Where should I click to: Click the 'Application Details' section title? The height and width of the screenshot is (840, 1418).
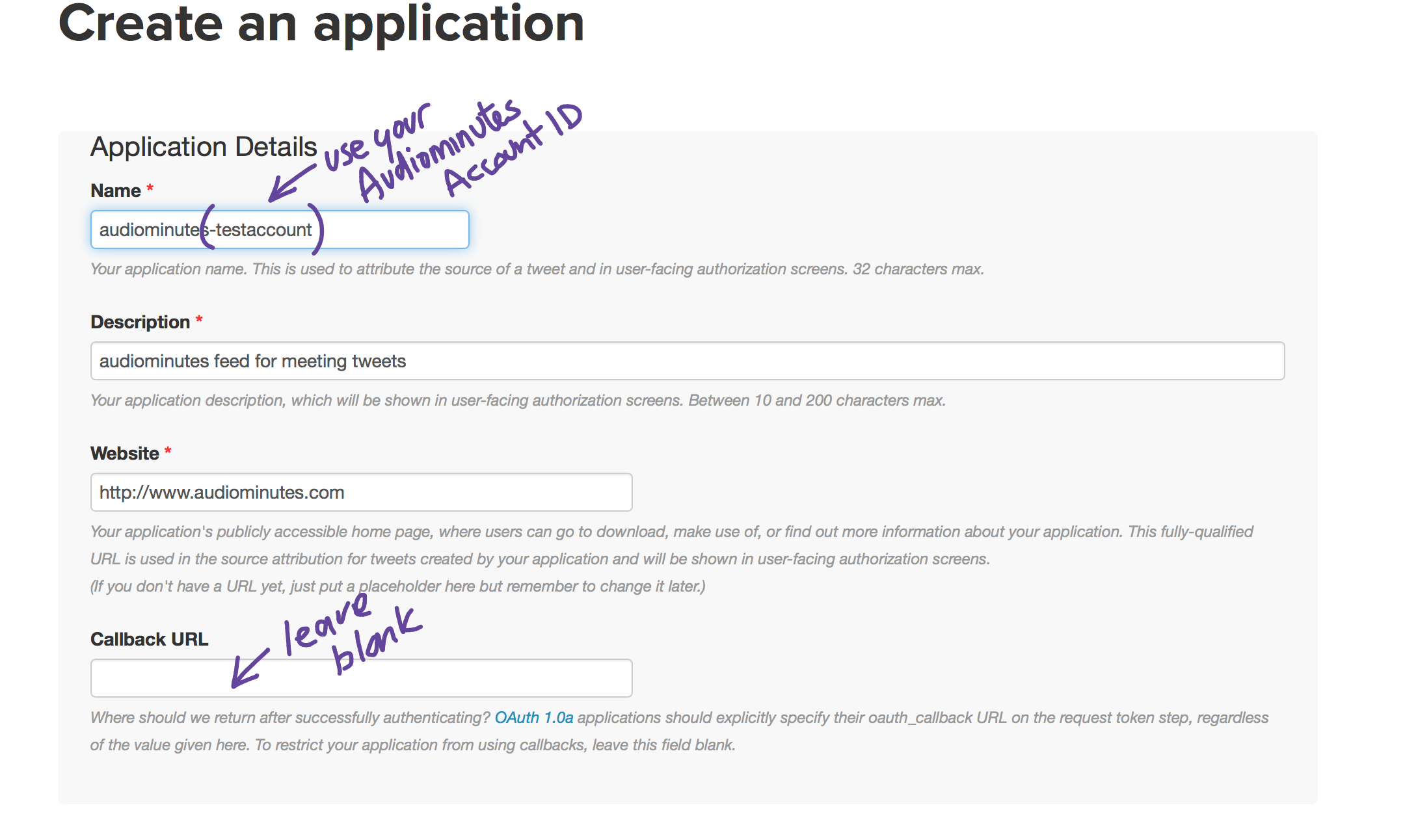click(204, 147)
